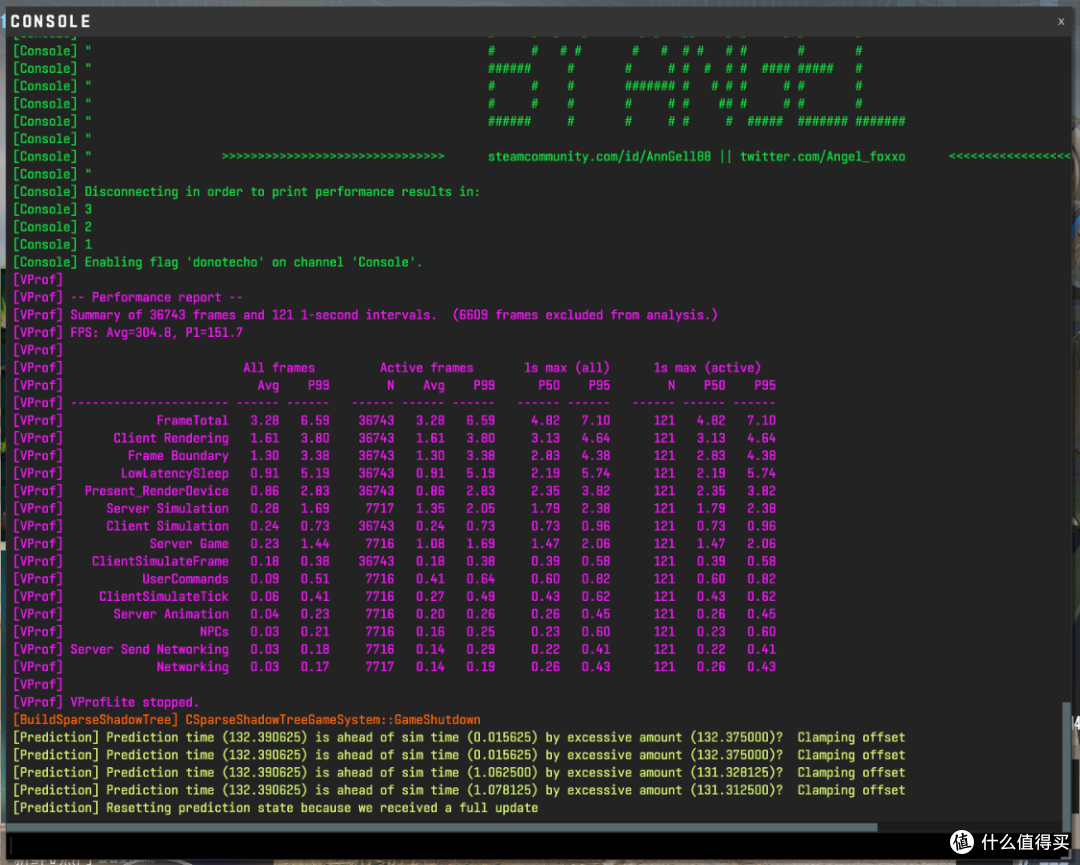The height and width of the screenshot is (865, 1080).
Task: Click the FrameTotal All-frames P99 value 6.59
Action: click(x=315, y=421)
